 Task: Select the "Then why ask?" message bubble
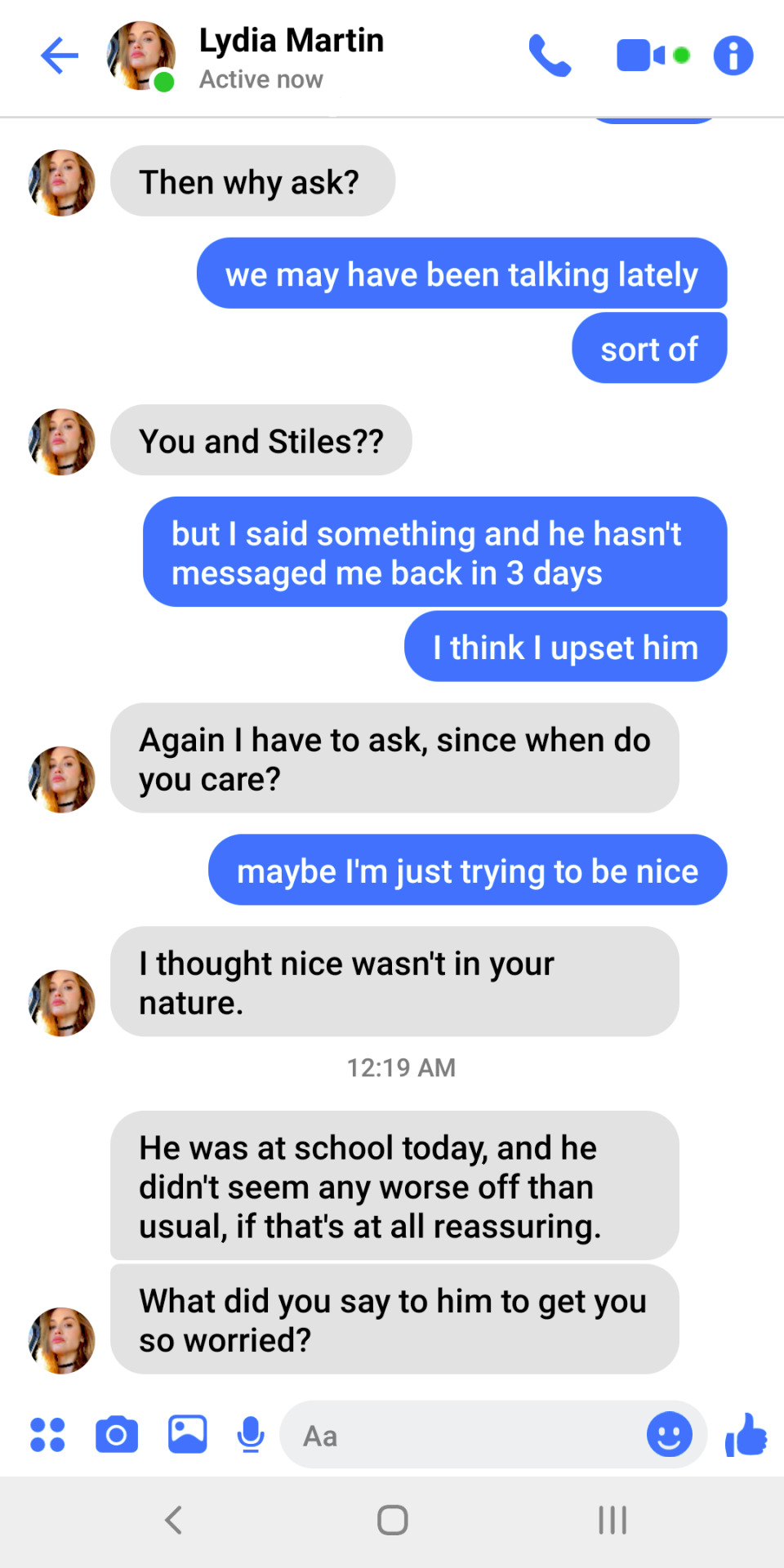[x=252, y=181]
